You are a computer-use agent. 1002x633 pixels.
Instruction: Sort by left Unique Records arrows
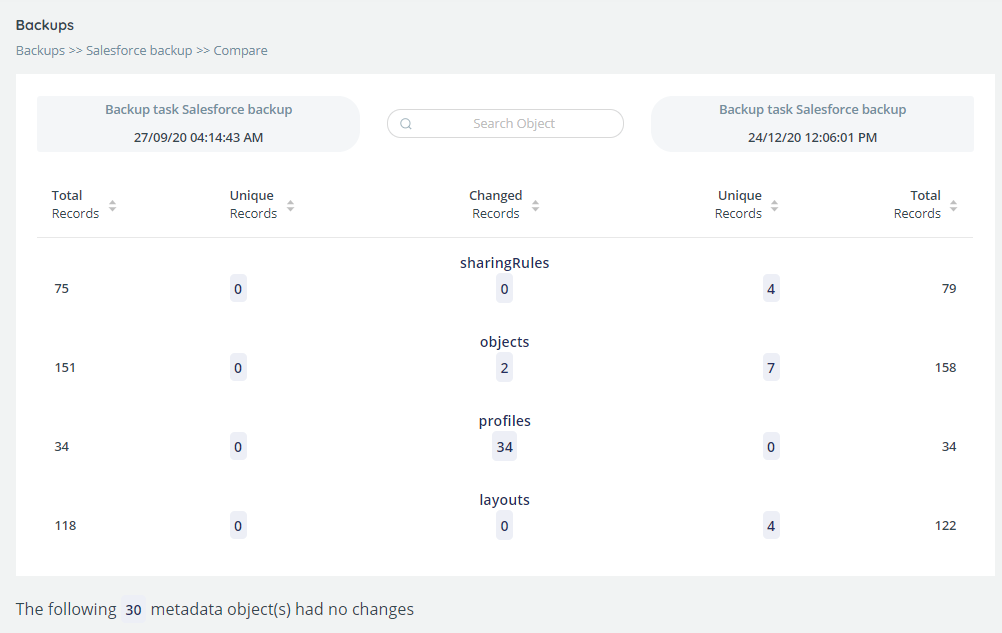click(x=291, y=206)
